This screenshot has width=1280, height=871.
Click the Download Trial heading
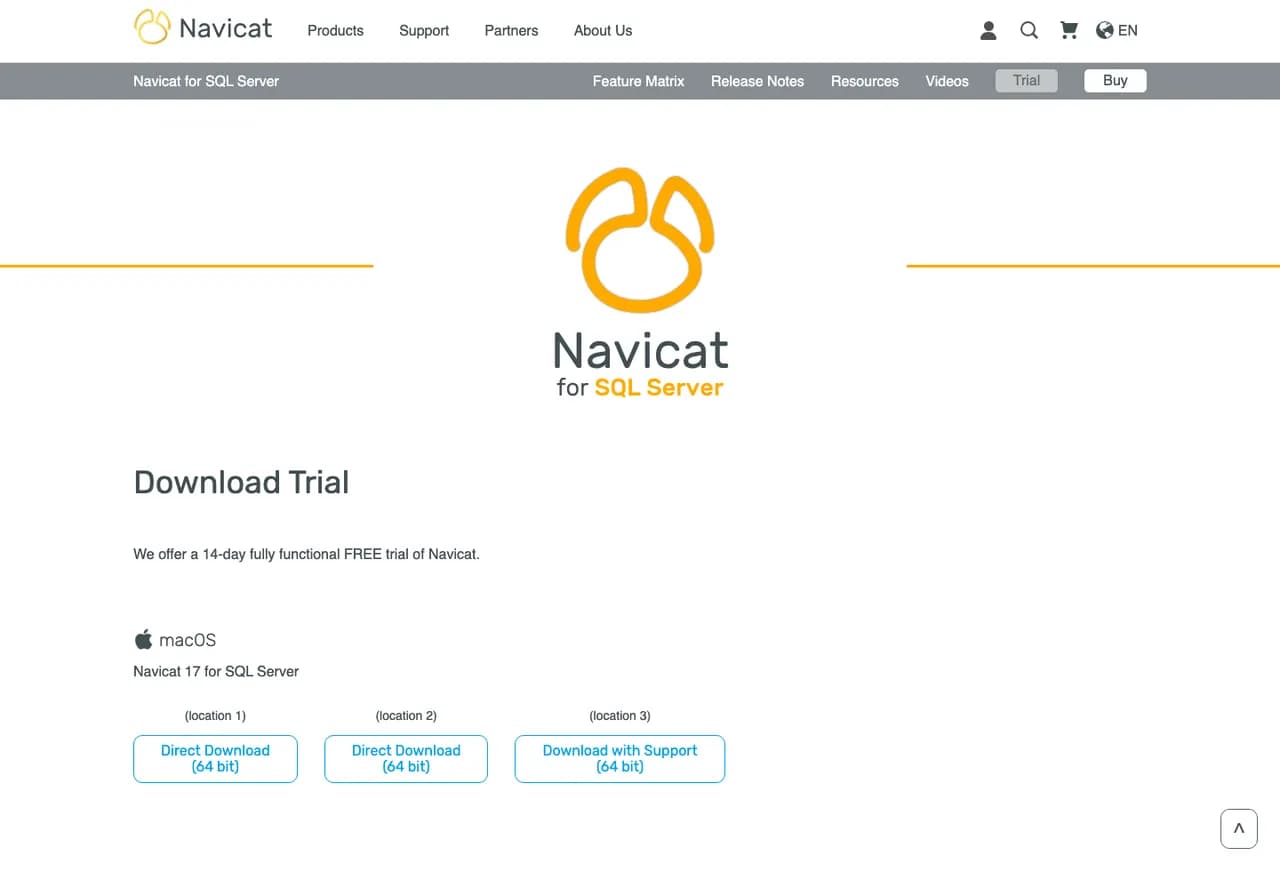coord(241,482)
